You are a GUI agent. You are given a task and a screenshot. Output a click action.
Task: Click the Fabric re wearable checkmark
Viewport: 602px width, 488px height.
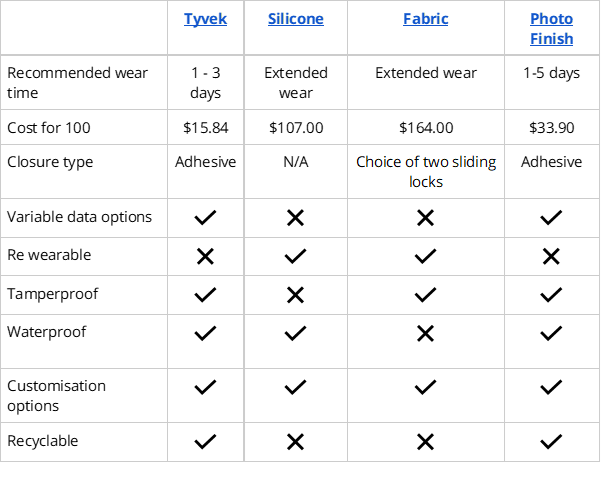425,256
